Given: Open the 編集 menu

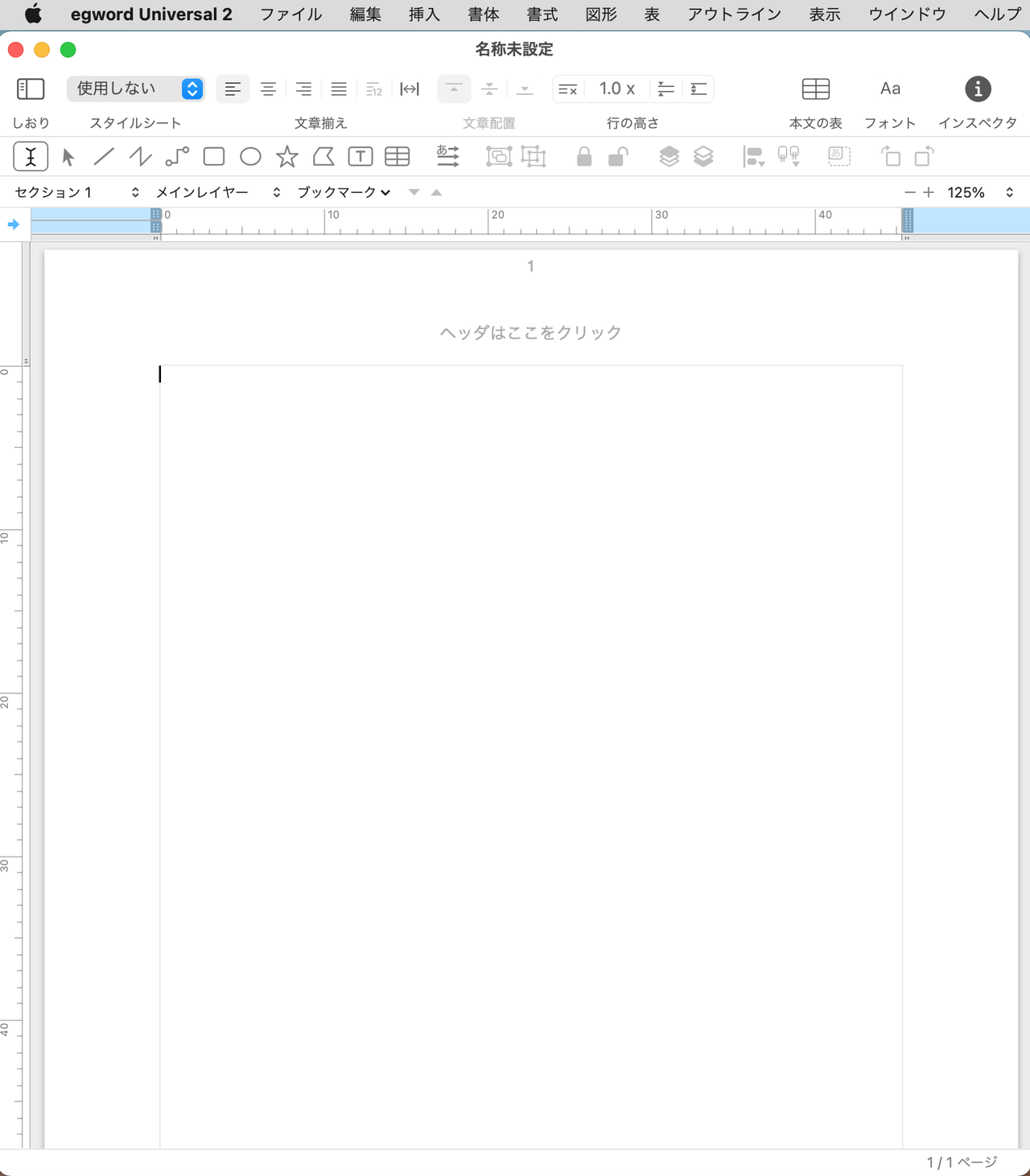Looking at the screenshot, I should pyautogui.click(x=365, y=14).
